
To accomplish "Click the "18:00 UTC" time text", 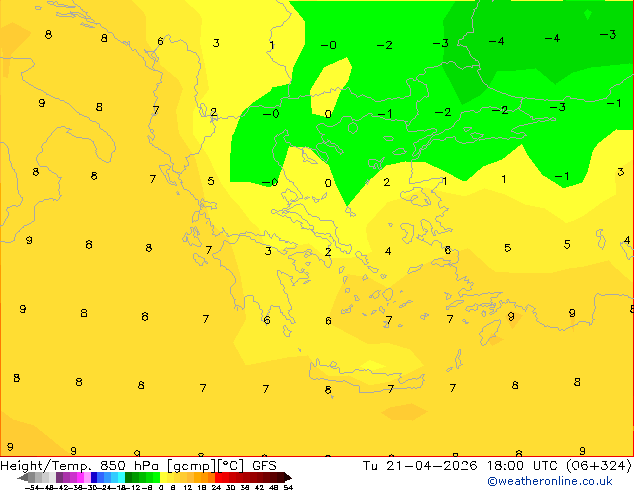I will click(x=523, y=465).
